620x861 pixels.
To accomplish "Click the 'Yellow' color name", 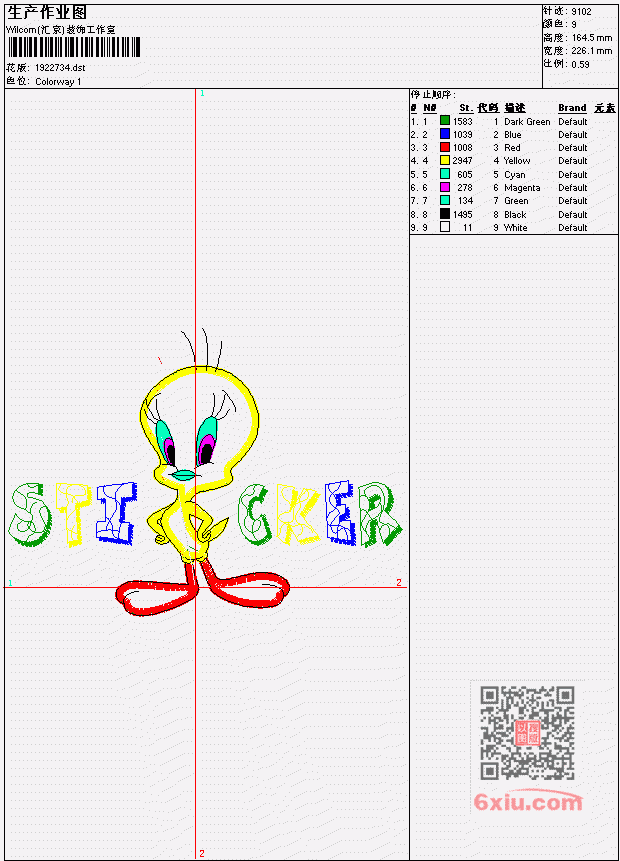I will pyautogui.click(x=517, y=161).
